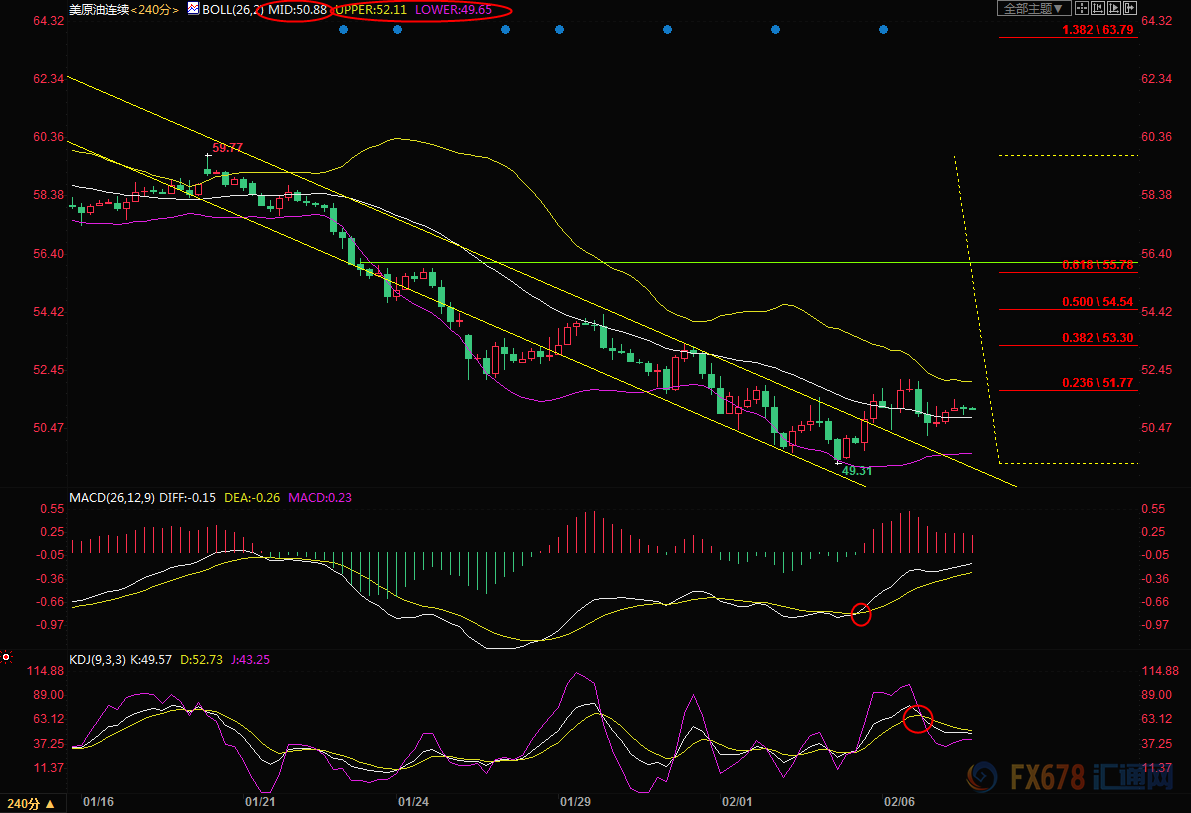Click the red flashing alert icon left of KDJ
1191x813 pixels.
[x=6, y=657]
